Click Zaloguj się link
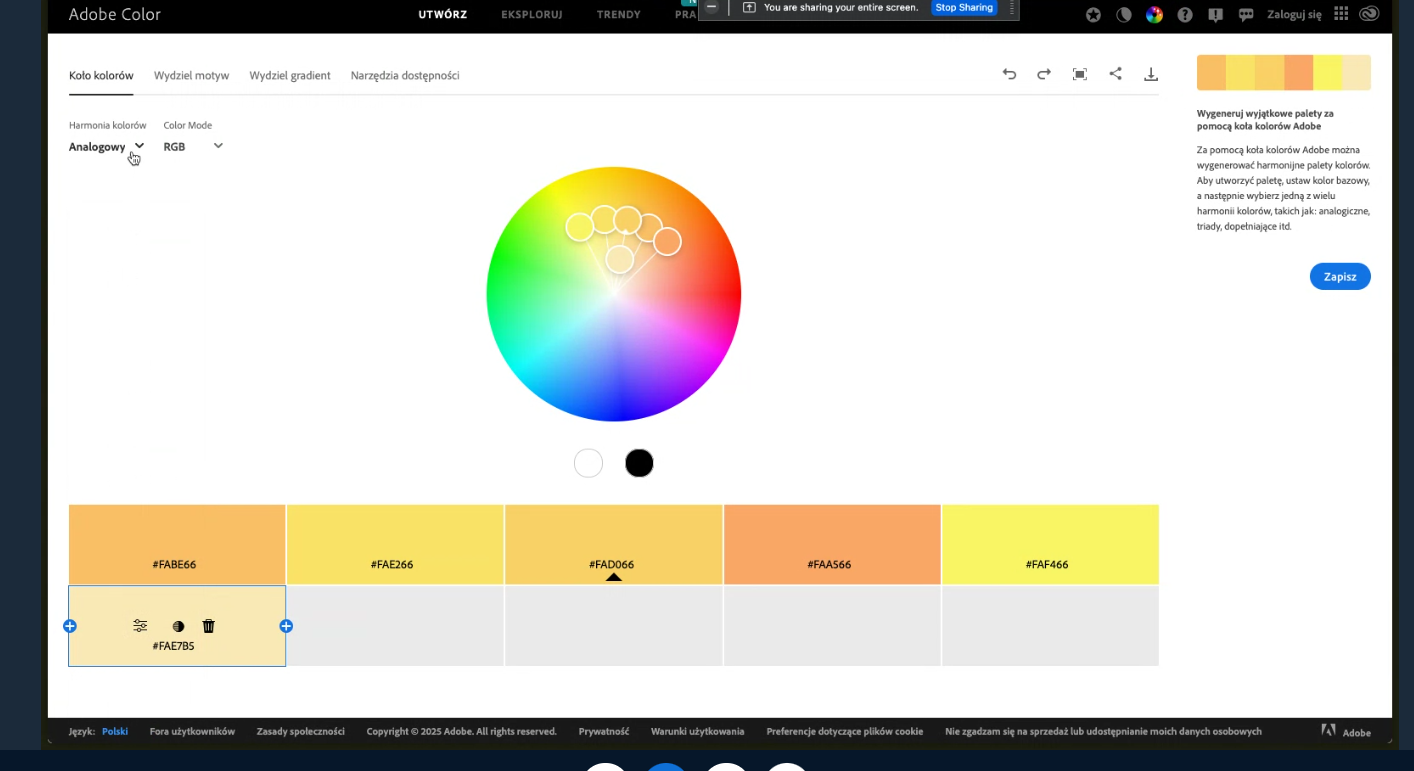 pos(1294,14)
